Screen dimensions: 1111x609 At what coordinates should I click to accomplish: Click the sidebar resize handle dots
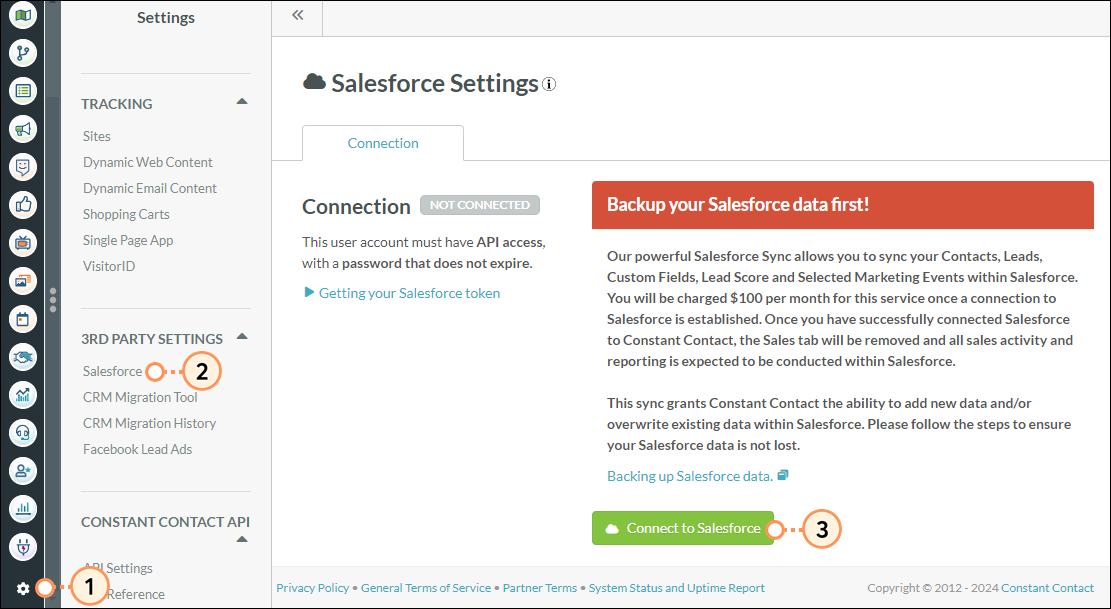click(52, 300)
